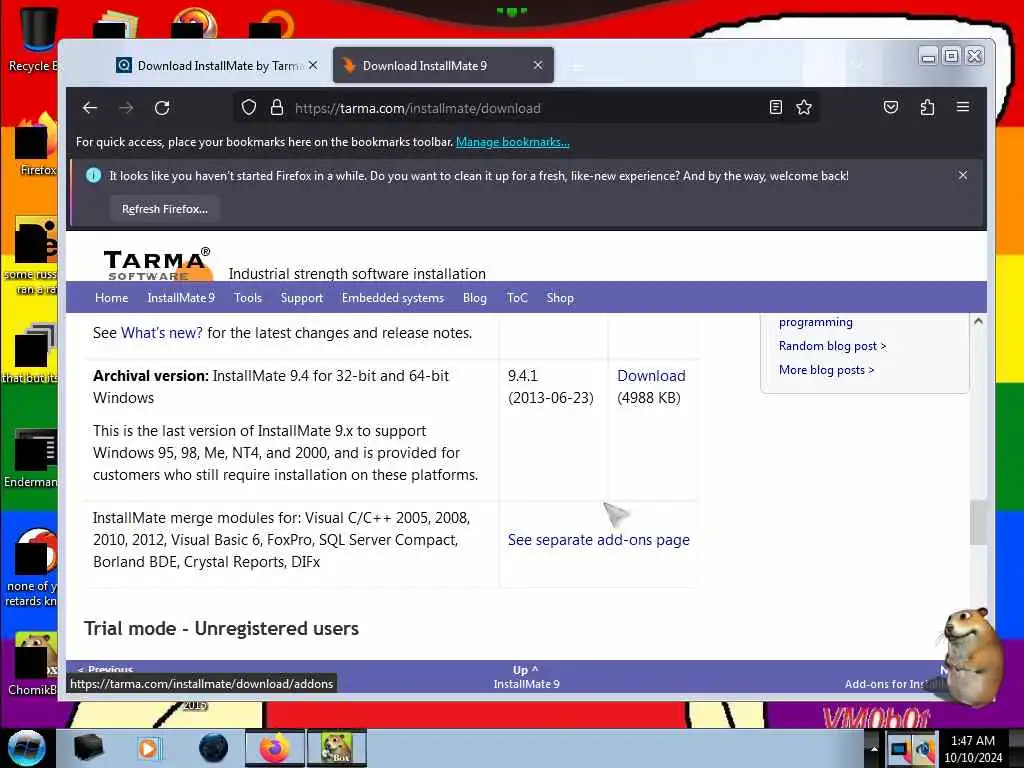The image size is (1024, 768).
Task: Click the sidebar scroll up arrow
Action: coord(978,321)
